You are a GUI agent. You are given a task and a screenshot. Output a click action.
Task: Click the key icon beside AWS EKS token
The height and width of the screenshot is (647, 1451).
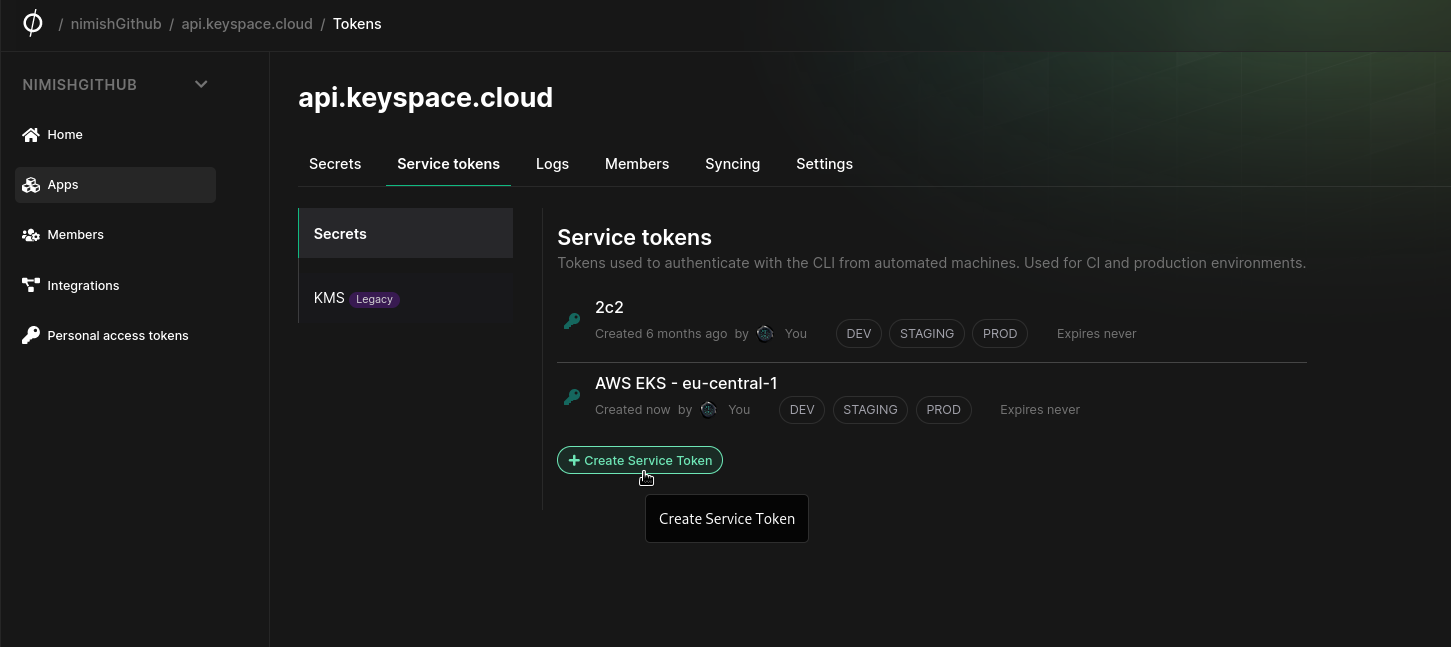click(572, 397)
